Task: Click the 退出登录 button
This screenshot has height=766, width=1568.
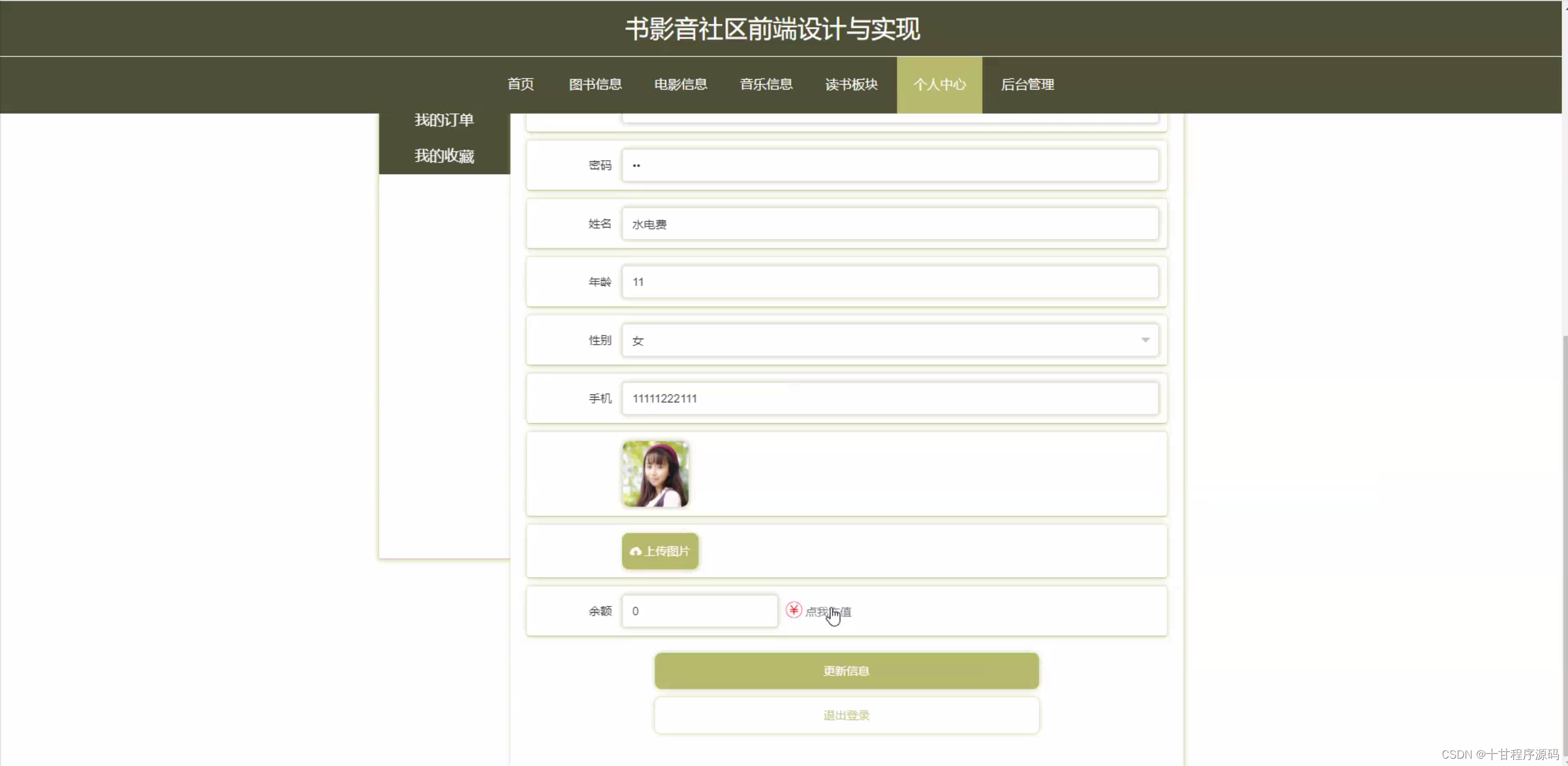Action: (846, 715)
